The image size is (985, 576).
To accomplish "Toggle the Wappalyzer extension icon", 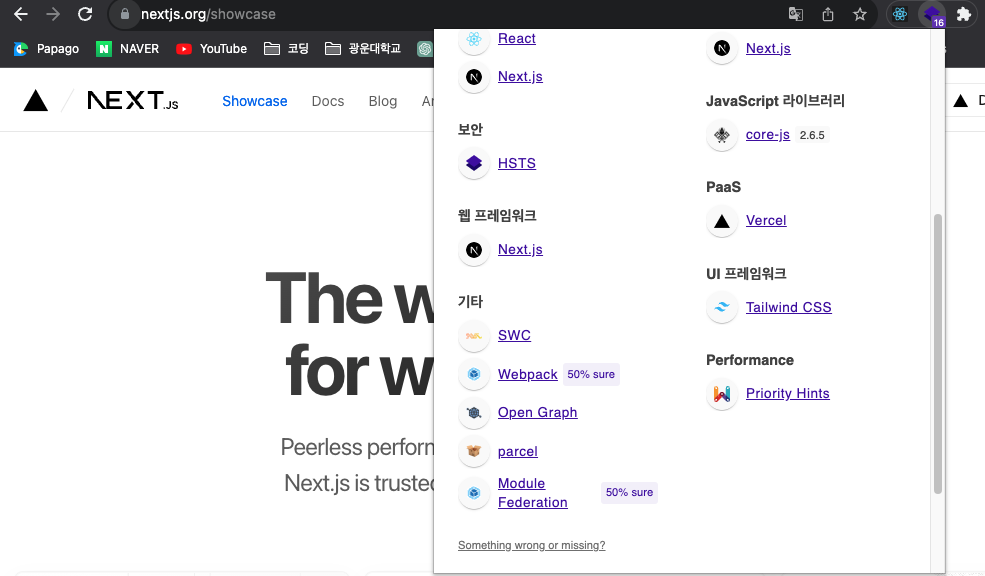I will [x=932, y=14].
